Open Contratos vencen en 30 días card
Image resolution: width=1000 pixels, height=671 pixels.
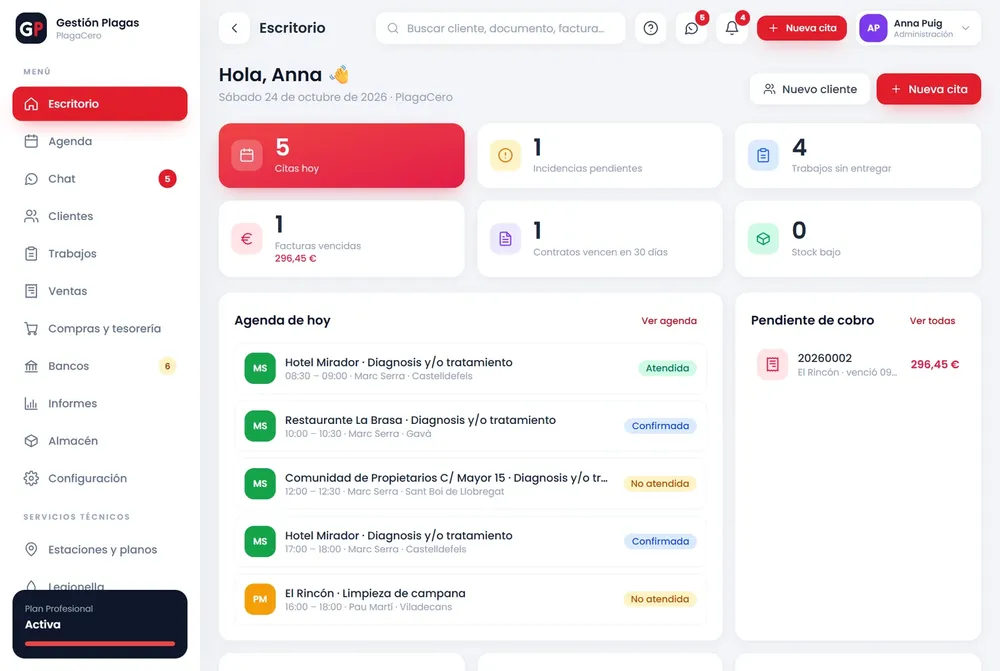[x=600, y=239]
